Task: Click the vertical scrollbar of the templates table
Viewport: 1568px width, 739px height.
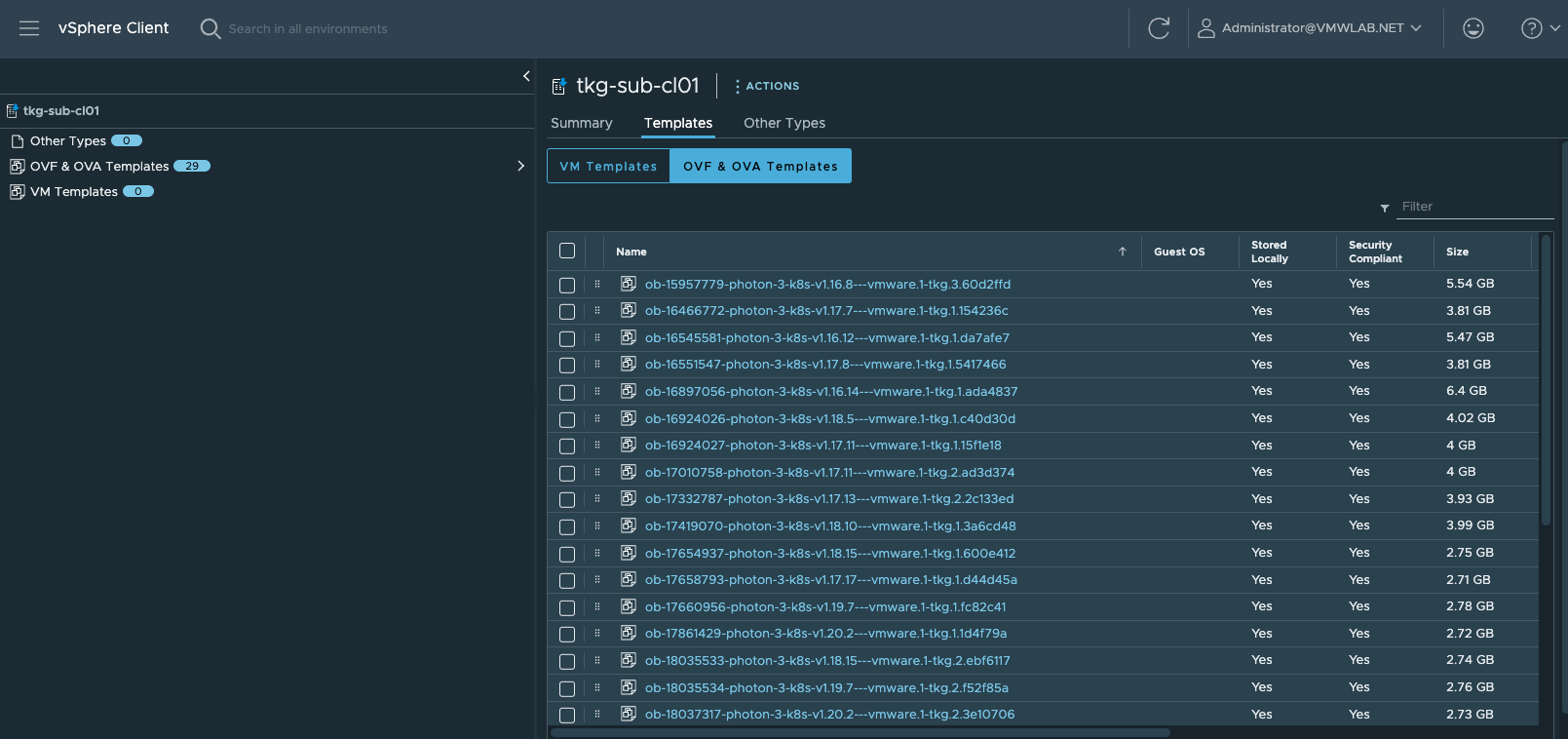Action: 1546,380
